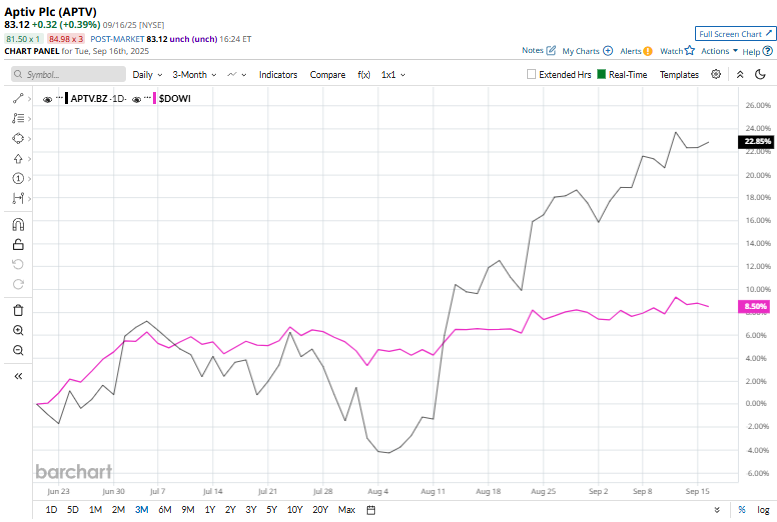
Task: Select the arrow marker tool
Action: (18, 159)
